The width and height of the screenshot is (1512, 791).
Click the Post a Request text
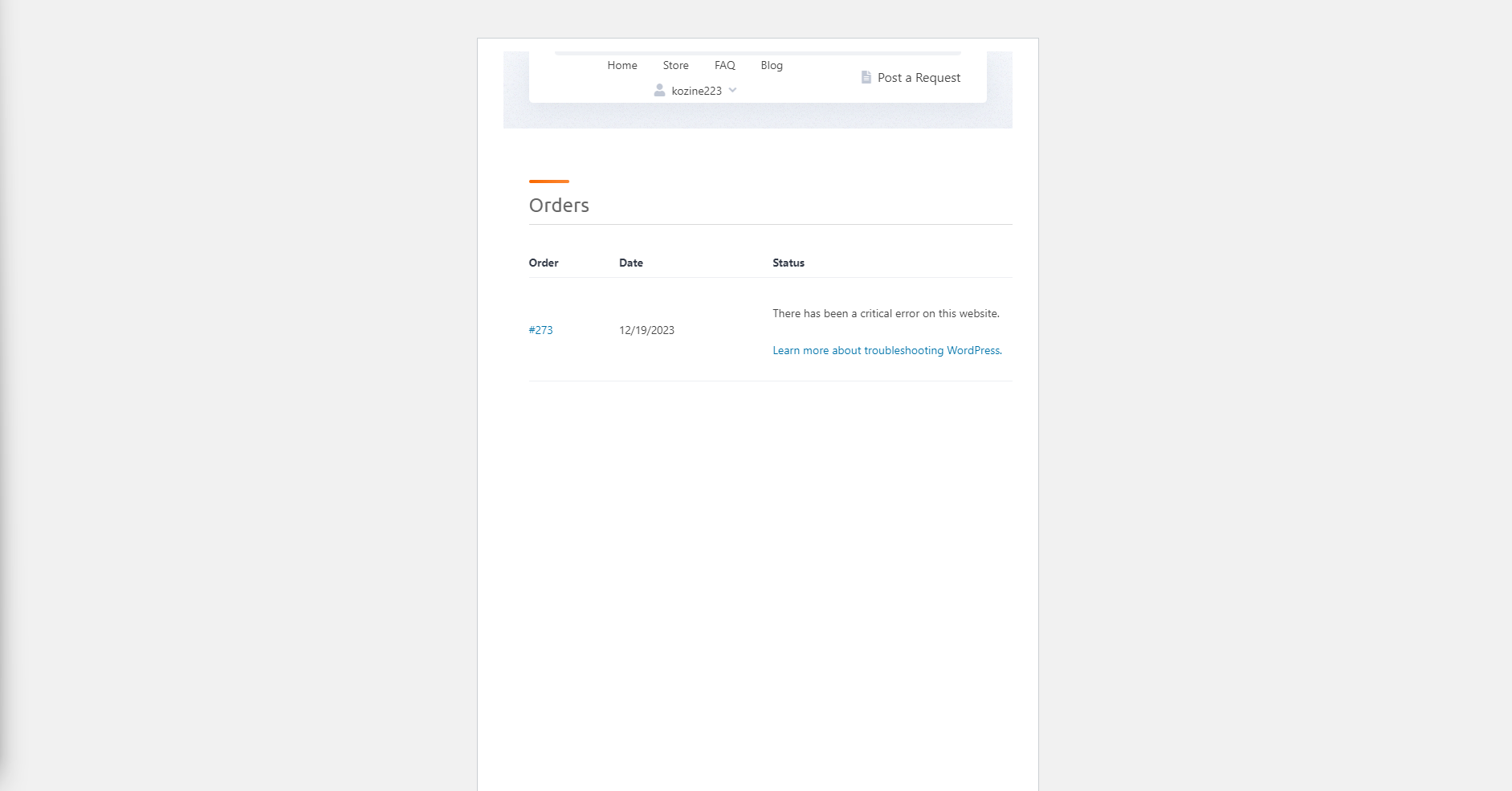919,77
